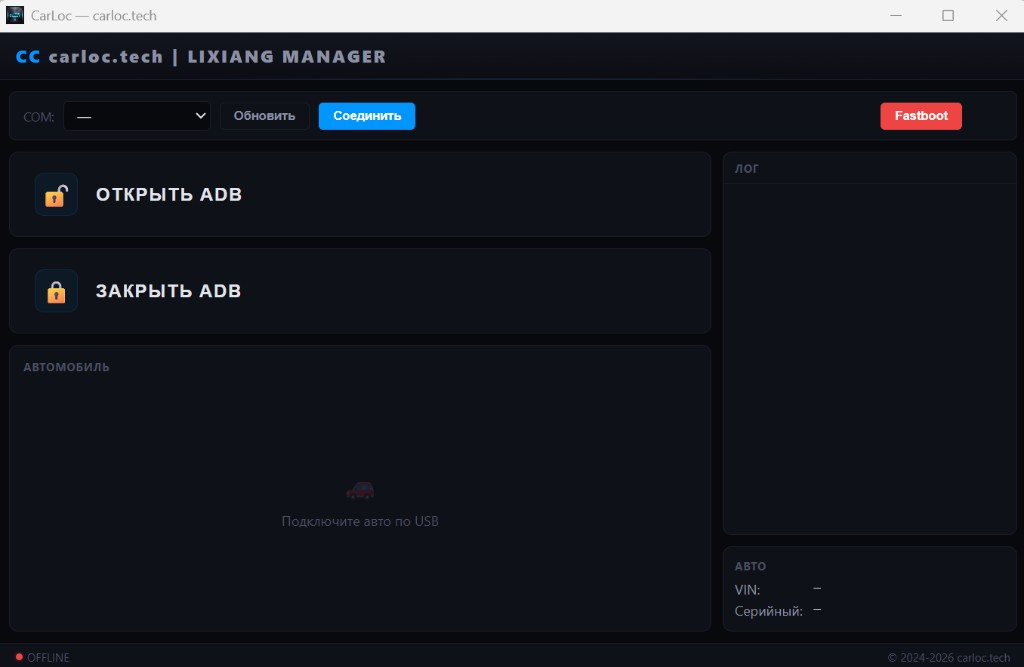Click the COM: label
This screenshot has height=667, width=1024.
pyautogui.click(x=39, y=117)
